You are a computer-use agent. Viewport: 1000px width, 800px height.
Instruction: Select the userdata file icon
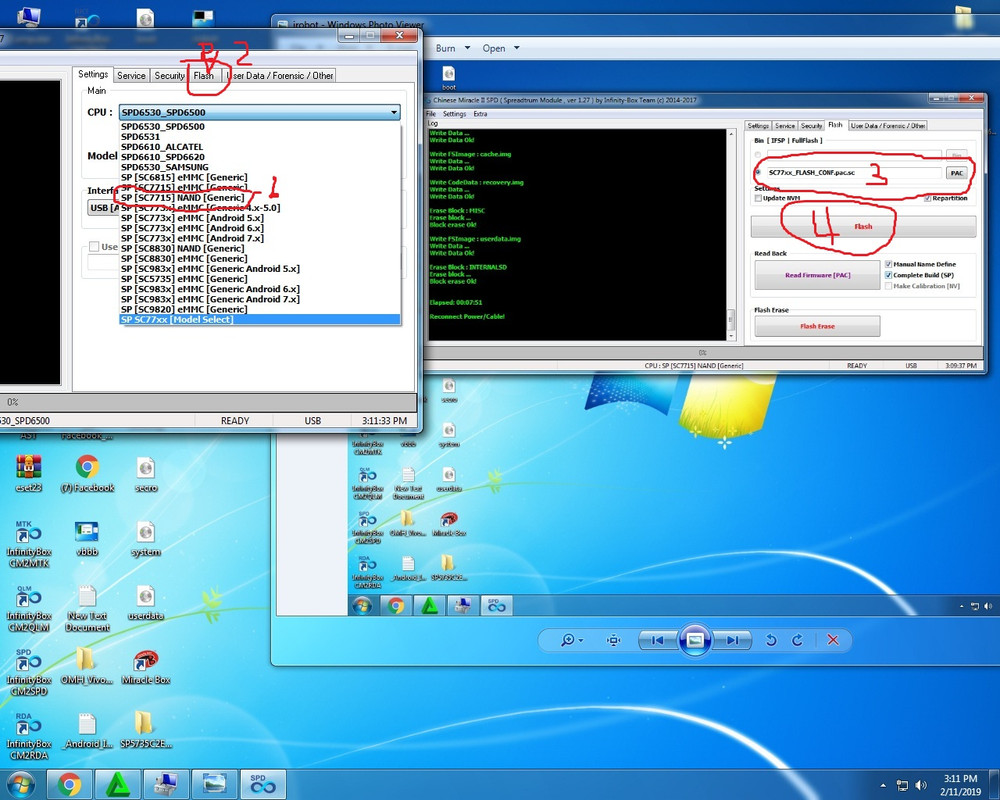point(146,601)
